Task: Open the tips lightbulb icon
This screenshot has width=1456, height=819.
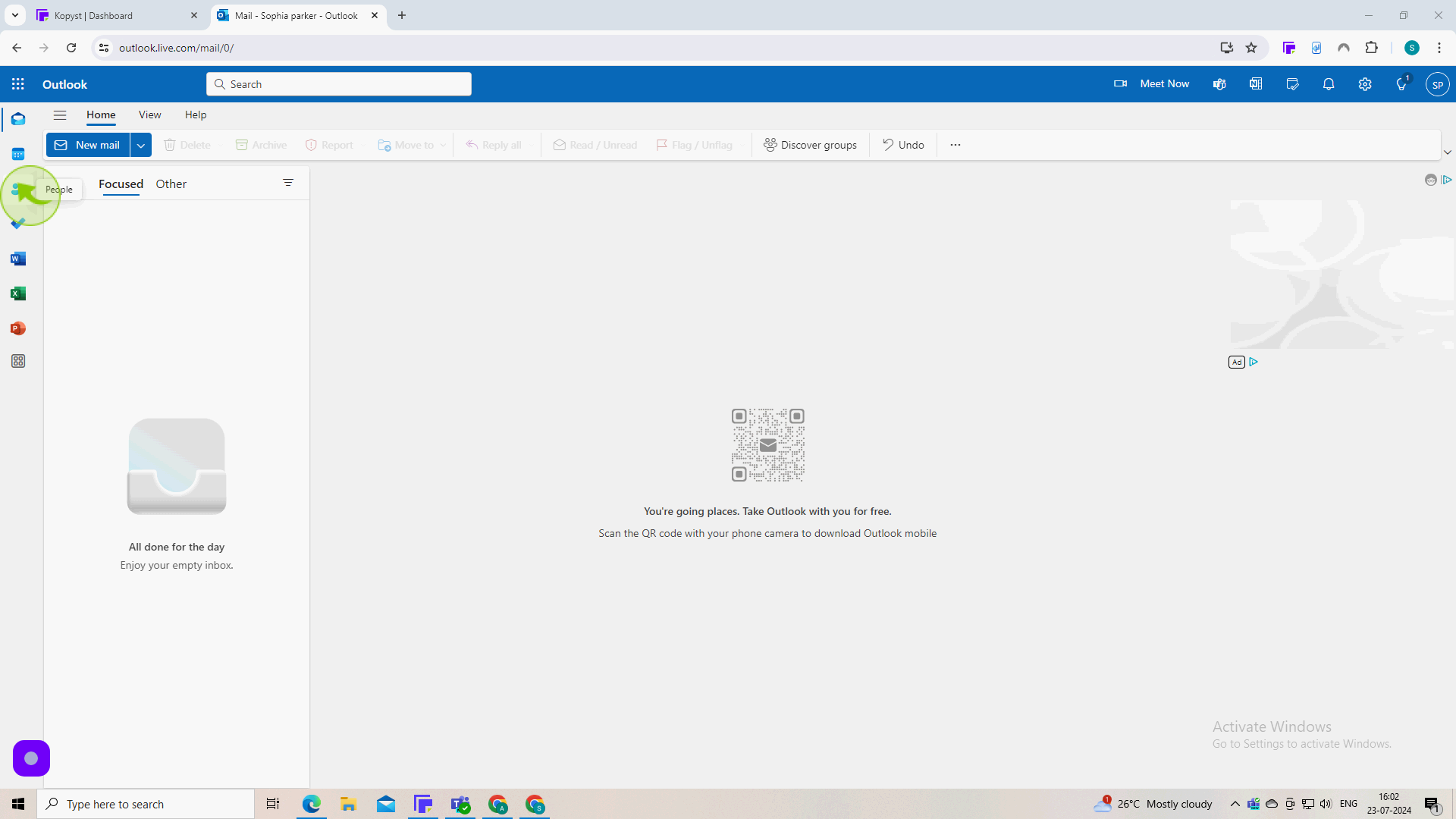Action: [1401, 84]
